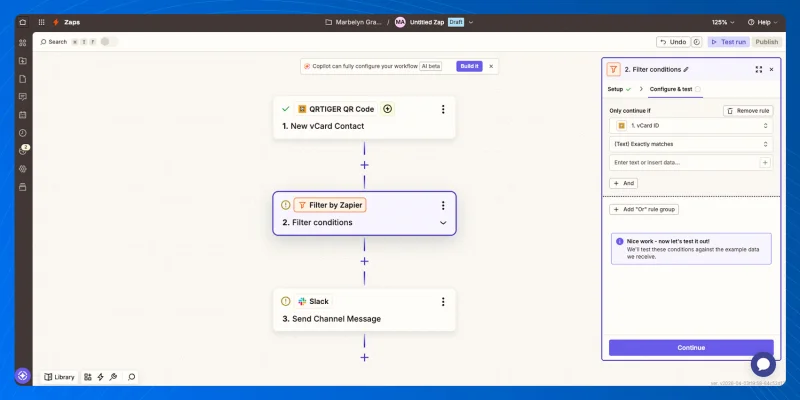Click Build it in Copilot banner
The width and height of the screenshot is (800, 400).
pyautogui.click(x=469, y=66)
